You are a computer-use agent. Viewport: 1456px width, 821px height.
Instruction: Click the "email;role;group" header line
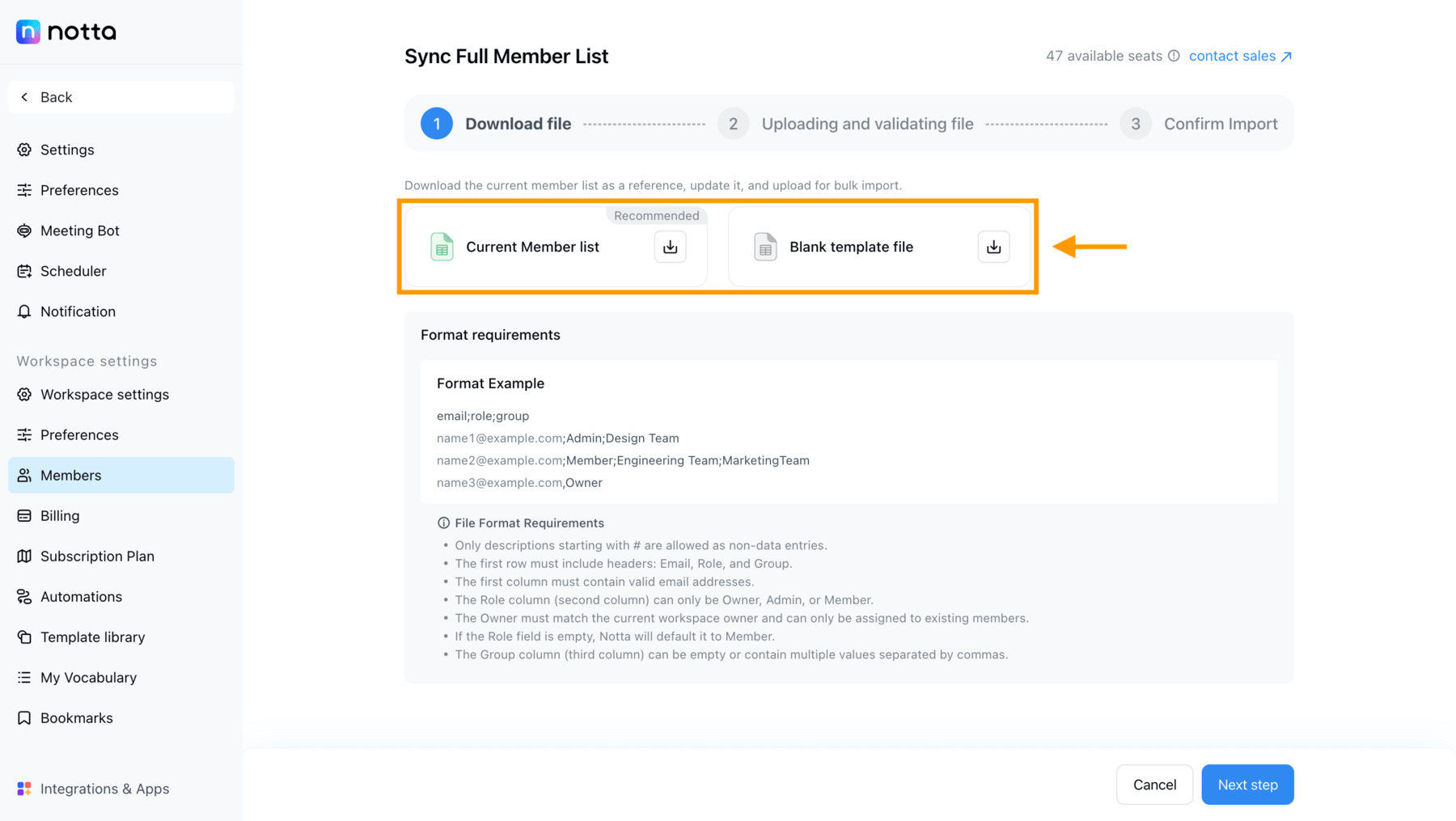coord(483,416)
